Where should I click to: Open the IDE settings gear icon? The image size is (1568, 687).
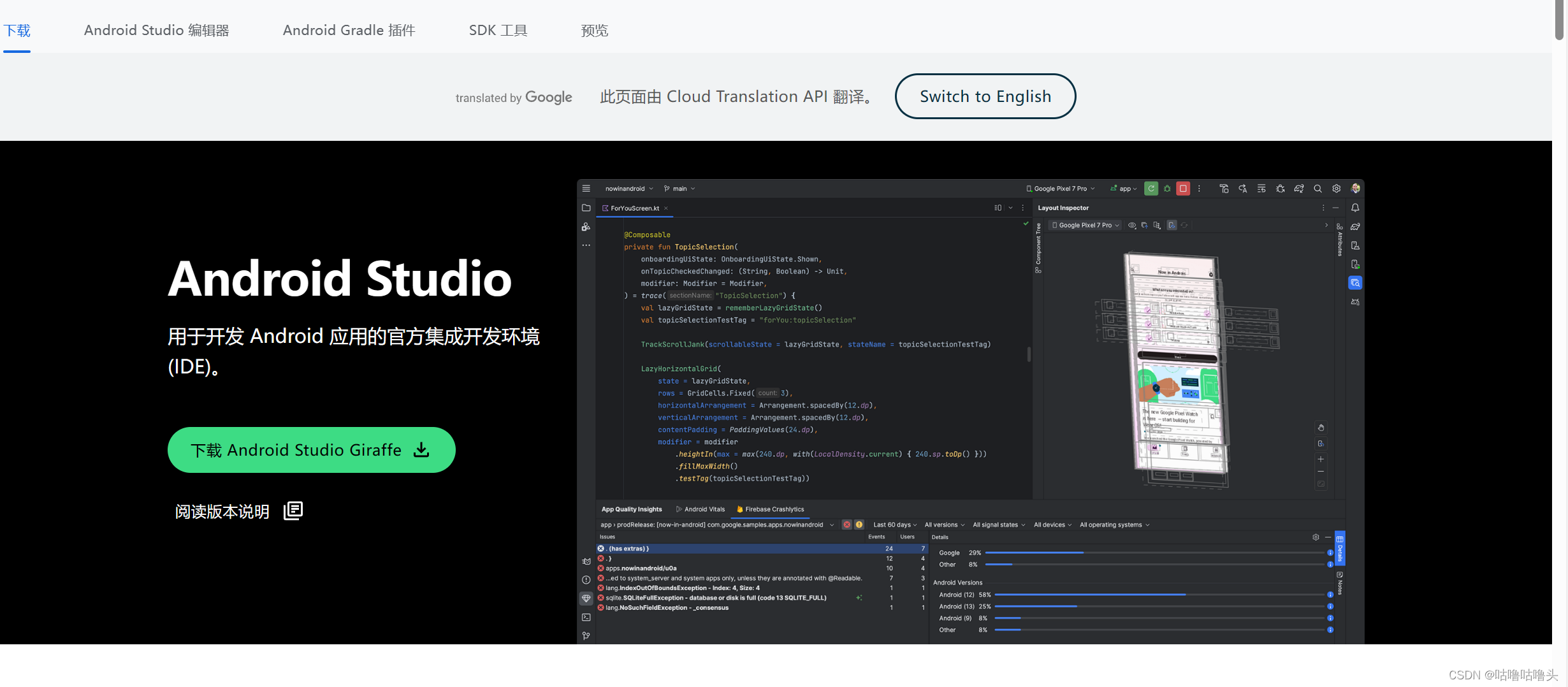pyautogui.click(x=1337, y=189)
